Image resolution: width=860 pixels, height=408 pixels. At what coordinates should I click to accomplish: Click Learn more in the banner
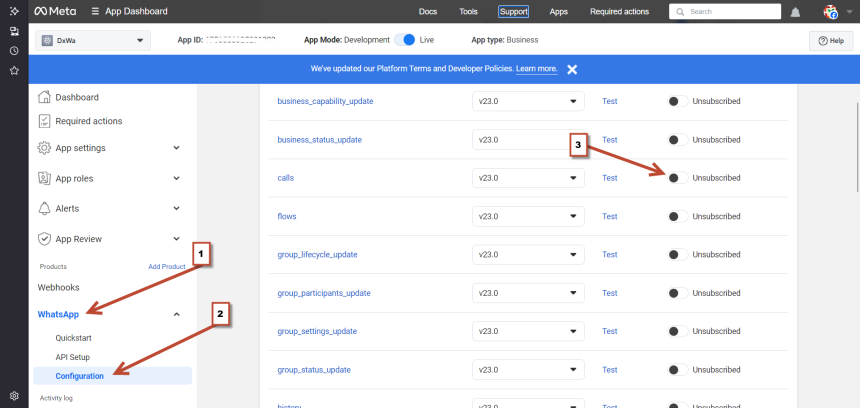536,69
